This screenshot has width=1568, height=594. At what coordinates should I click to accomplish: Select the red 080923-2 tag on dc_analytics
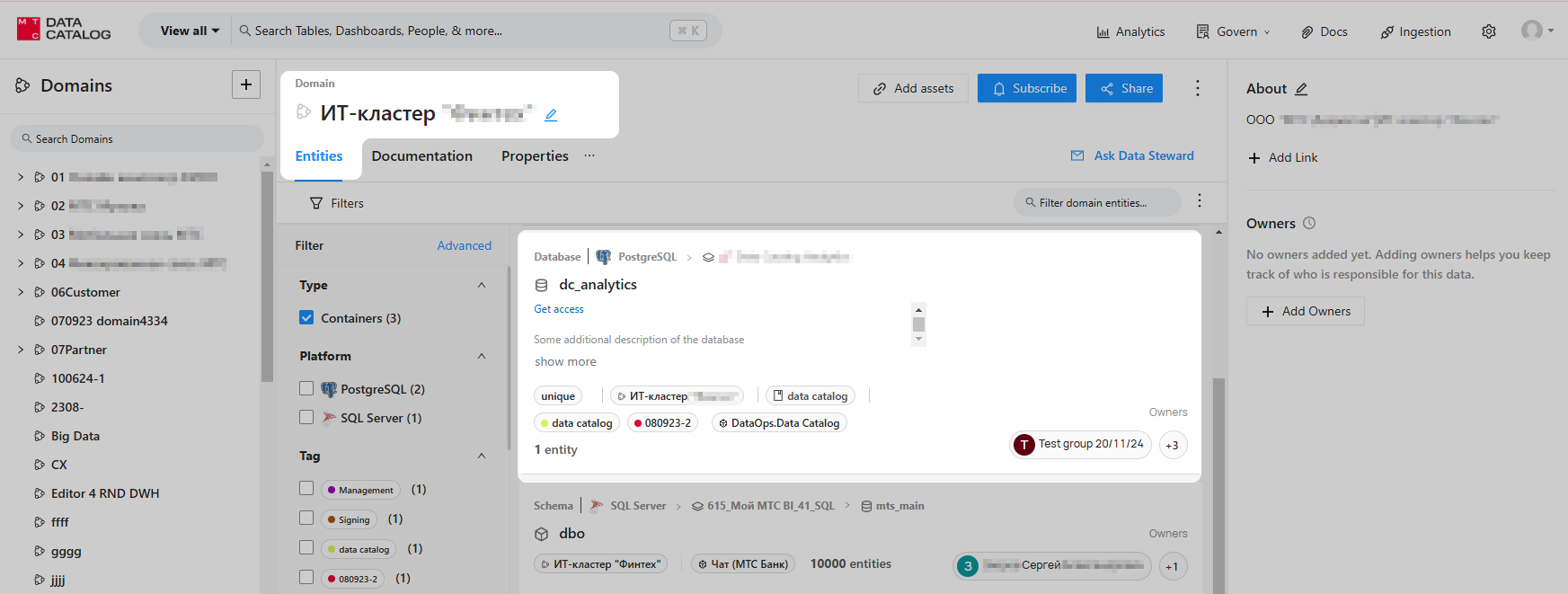click(x=662, y=423)
